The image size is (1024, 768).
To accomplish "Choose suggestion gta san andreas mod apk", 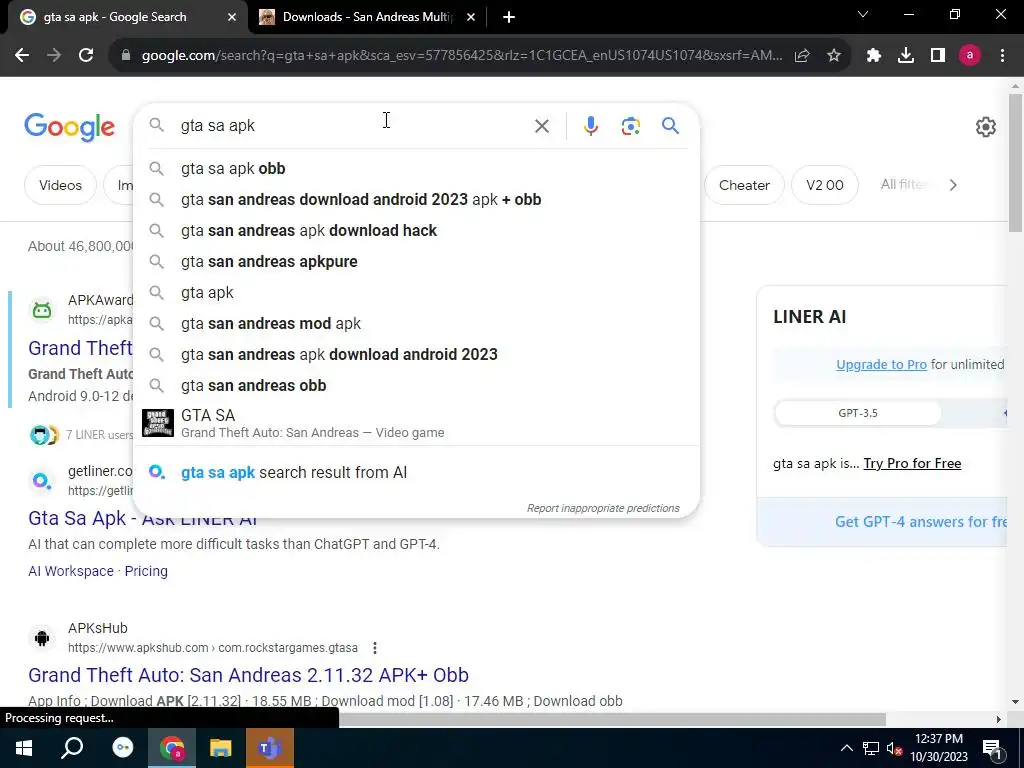I will pos(416,324).
